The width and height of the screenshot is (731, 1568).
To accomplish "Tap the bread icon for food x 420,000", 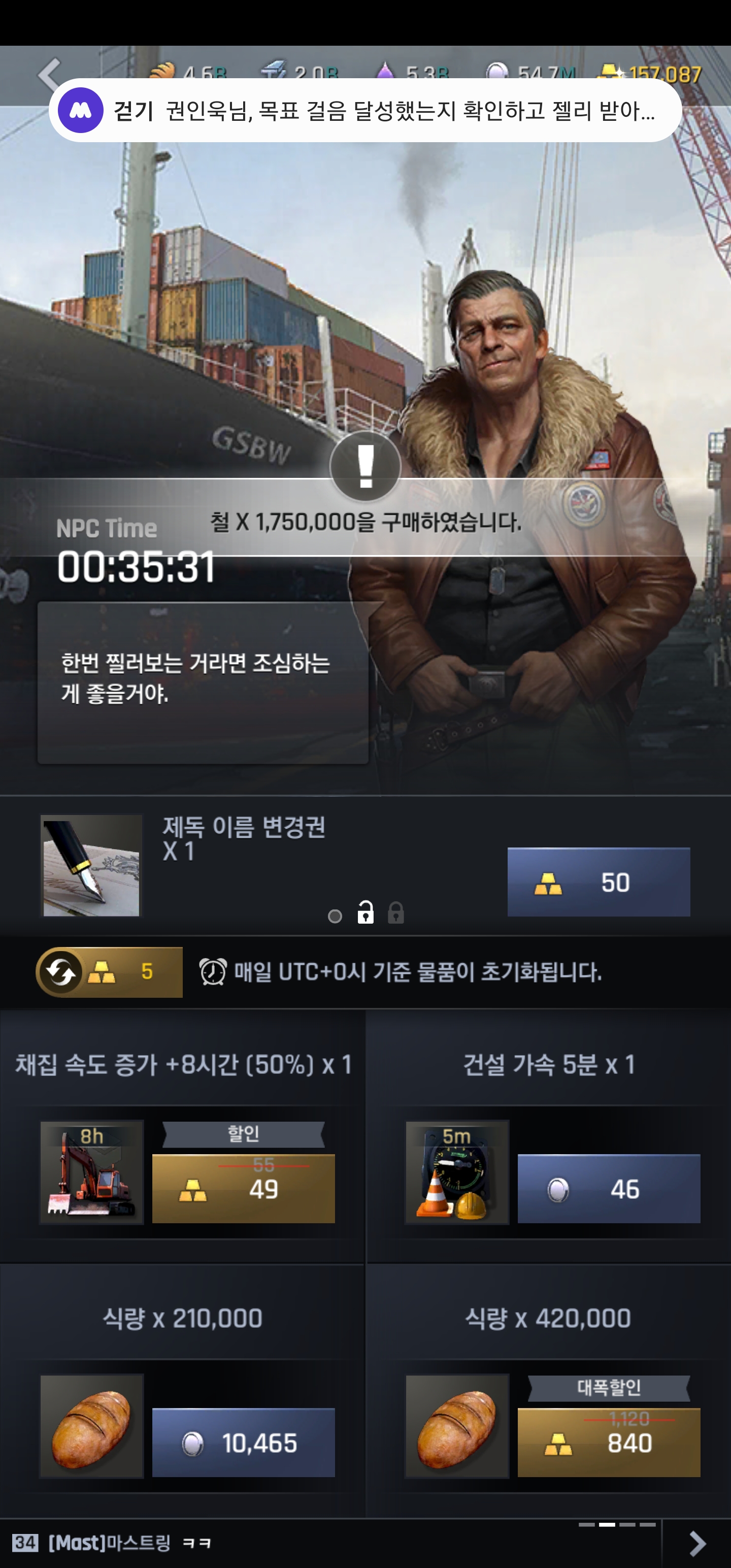I will point(457,1425).
